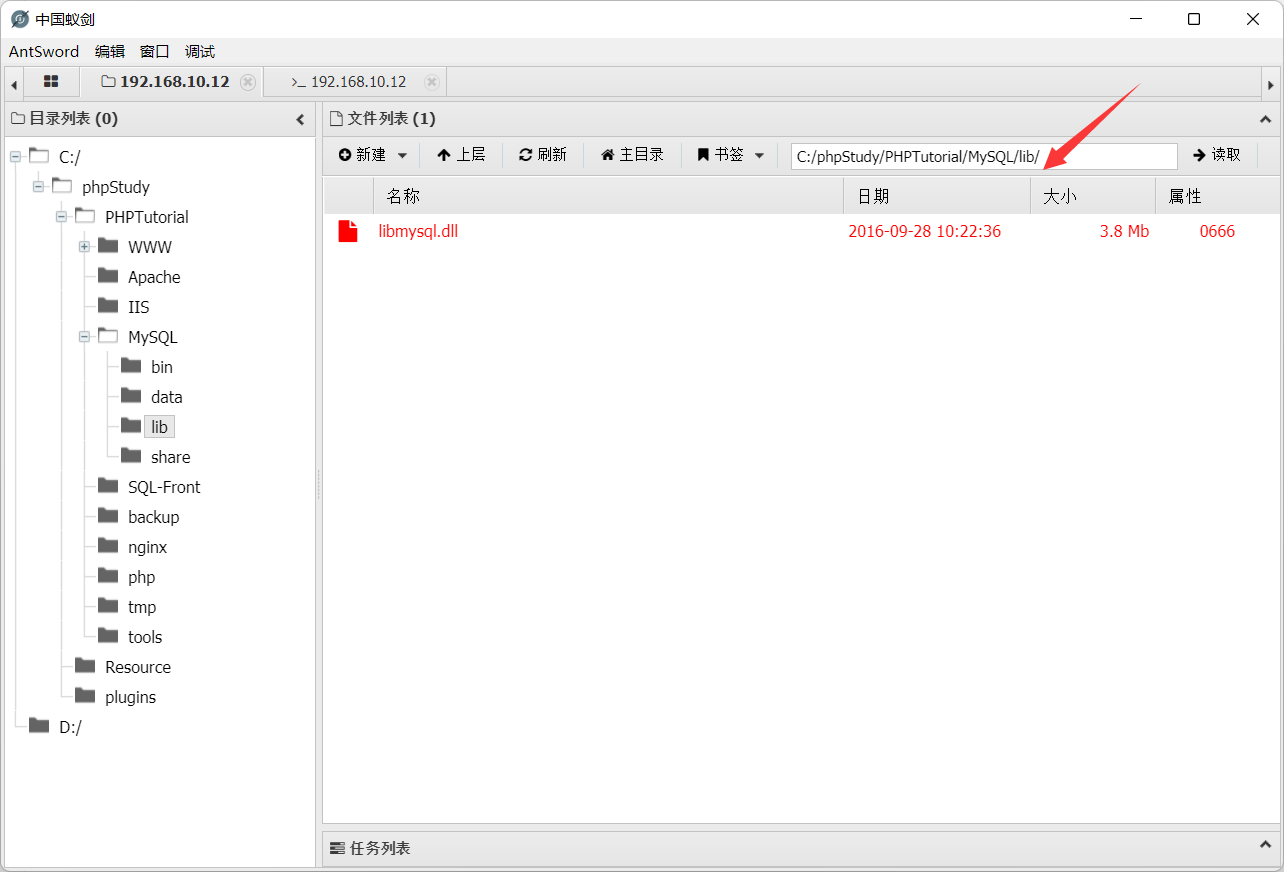Switch to the 192.168.10.12 terminal tab
The image size is (1284, 872).
pos(349,82)
